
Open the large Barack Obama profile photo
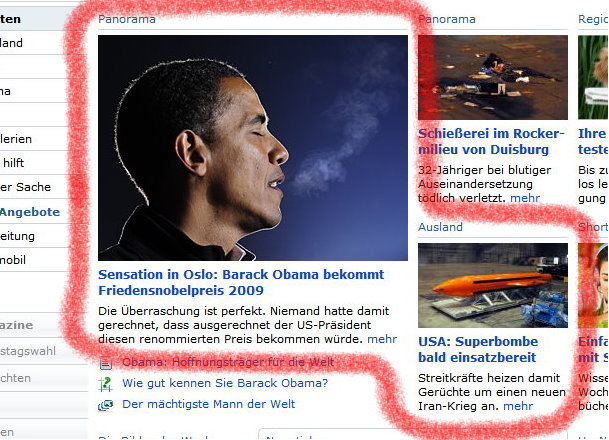click(x=253, y=148)
